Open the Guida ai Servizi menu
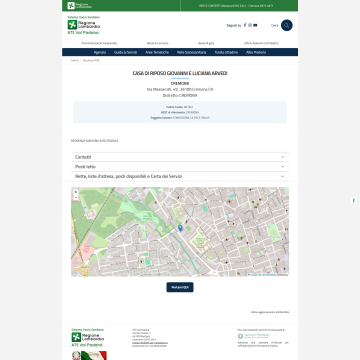 [125, 52]
